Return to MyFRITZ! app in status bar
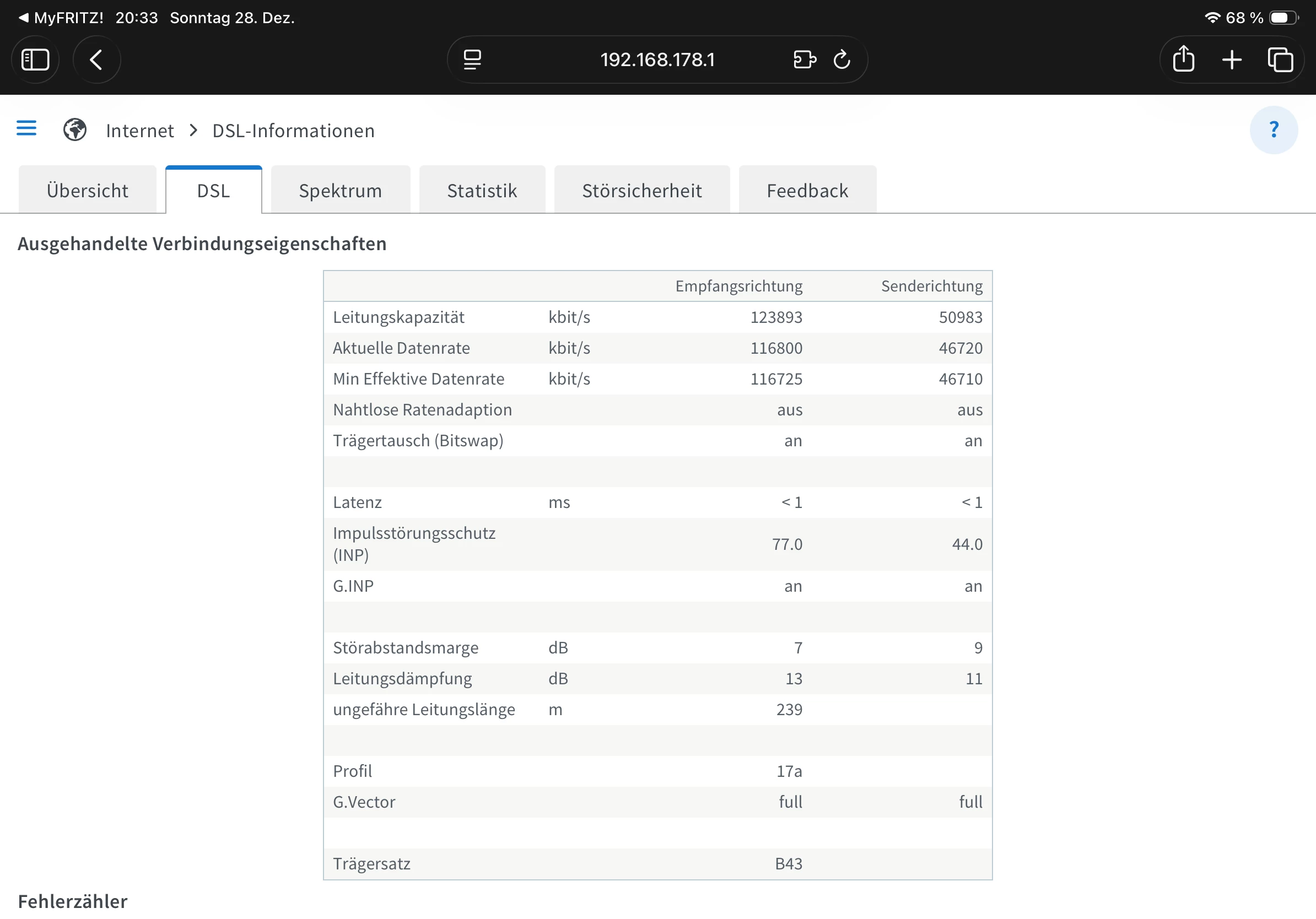 point(61,18)
